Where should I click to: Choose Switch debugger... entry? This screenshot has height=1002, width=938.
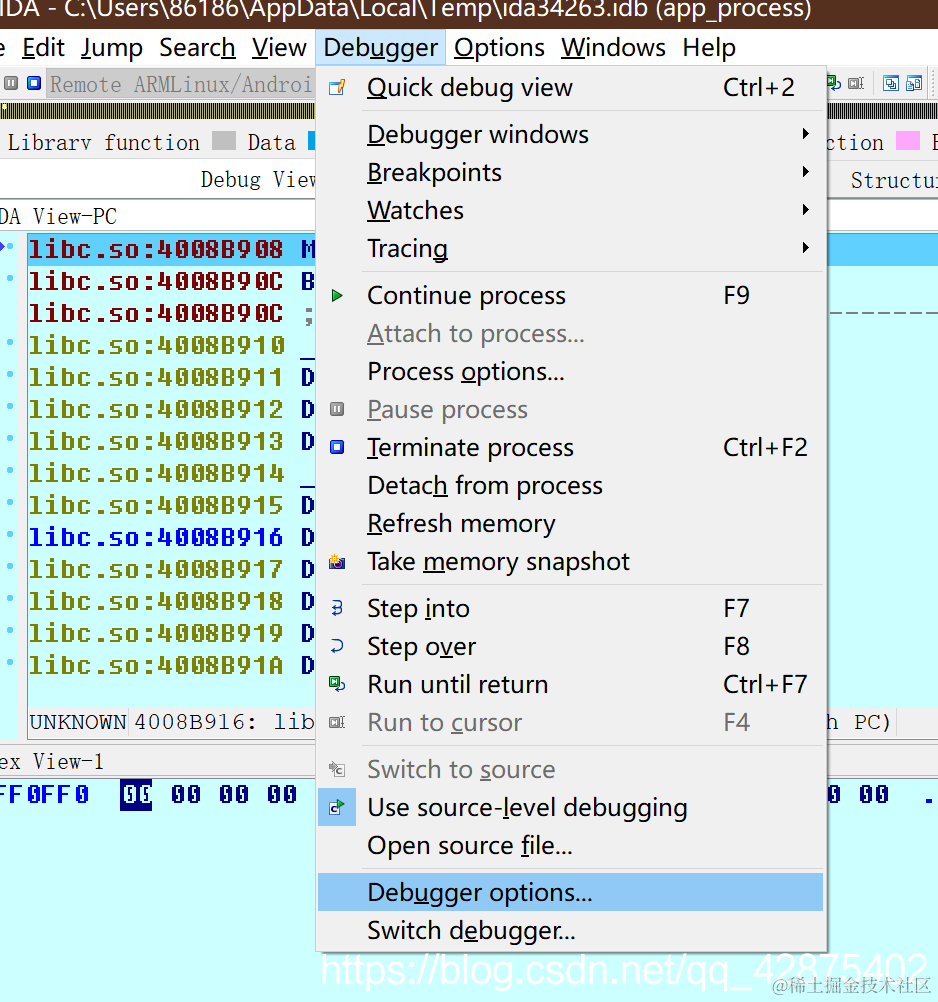[x=570, y=930]
